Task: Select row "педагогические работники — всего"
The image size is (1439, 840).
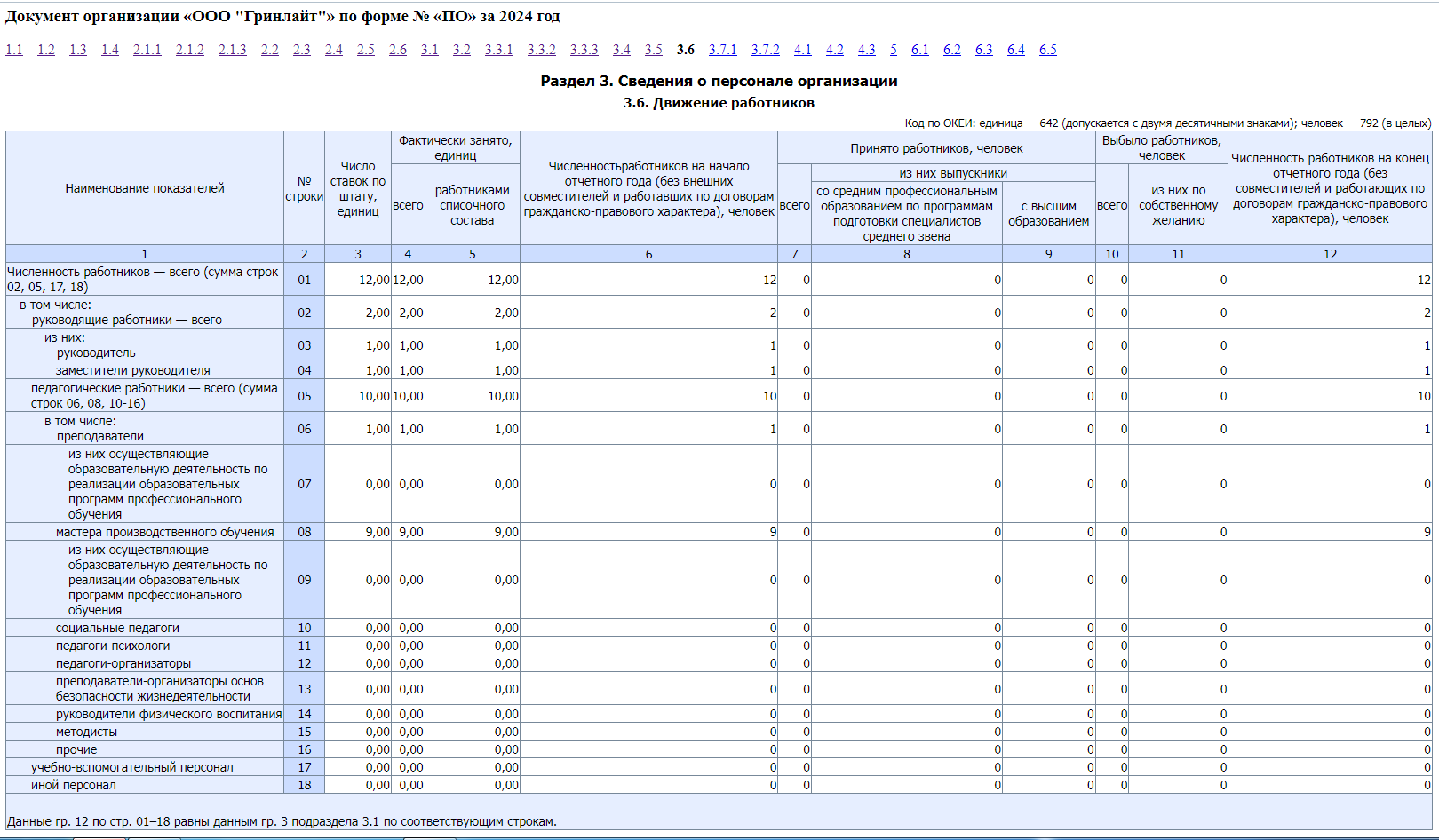Action: click(719, 396)
